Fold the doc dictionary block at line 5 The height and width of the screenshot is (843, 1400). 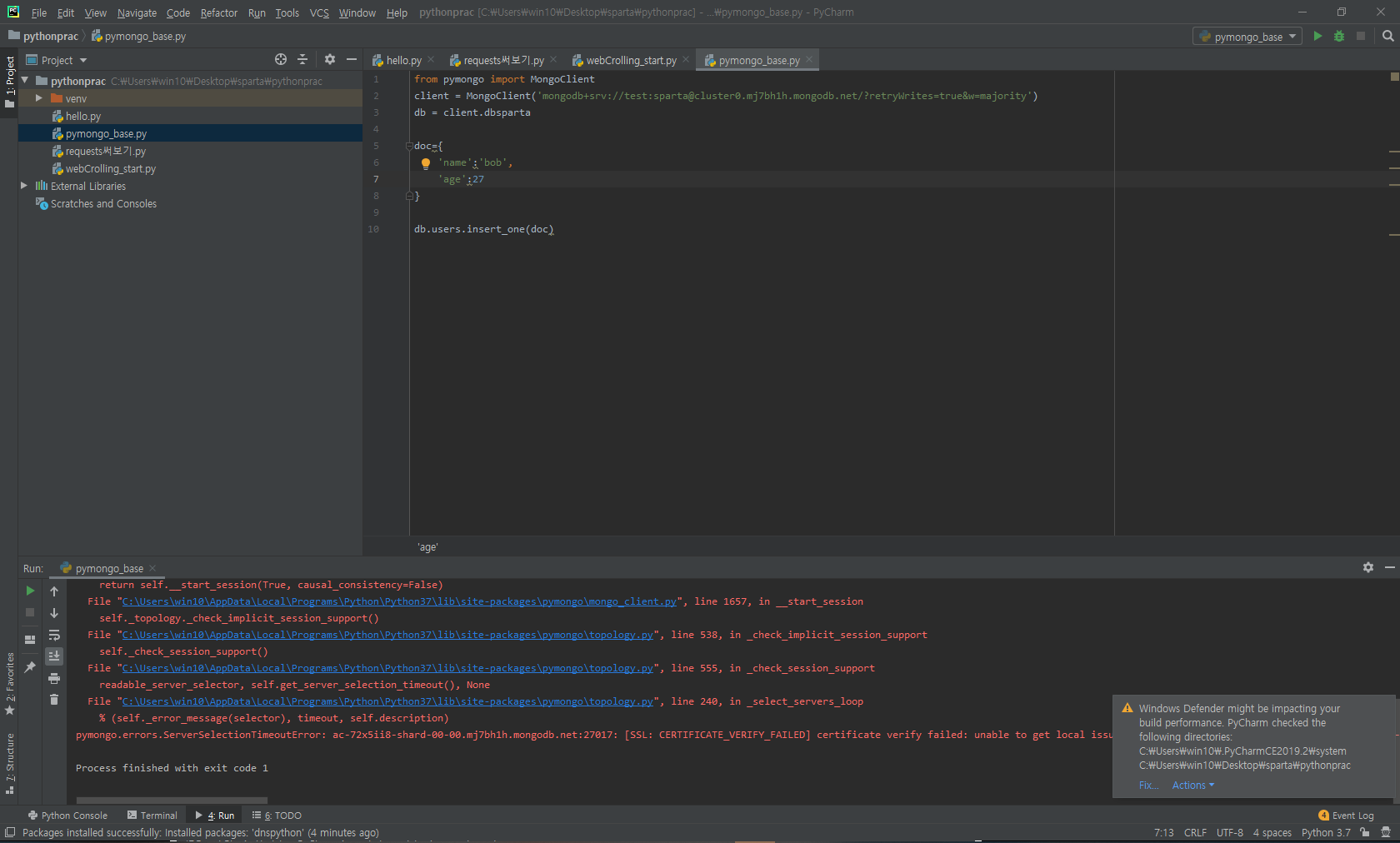[x=409, y=146]
